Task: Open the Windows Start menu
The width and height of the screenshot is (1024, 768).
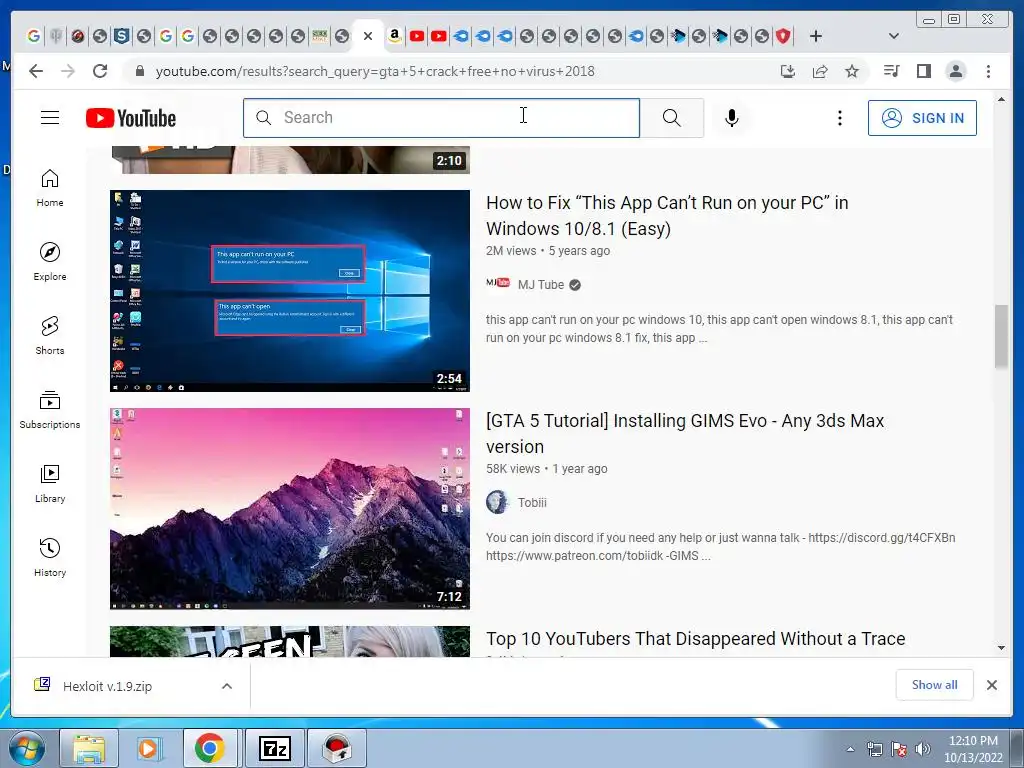Action: [x=27, y=748]
